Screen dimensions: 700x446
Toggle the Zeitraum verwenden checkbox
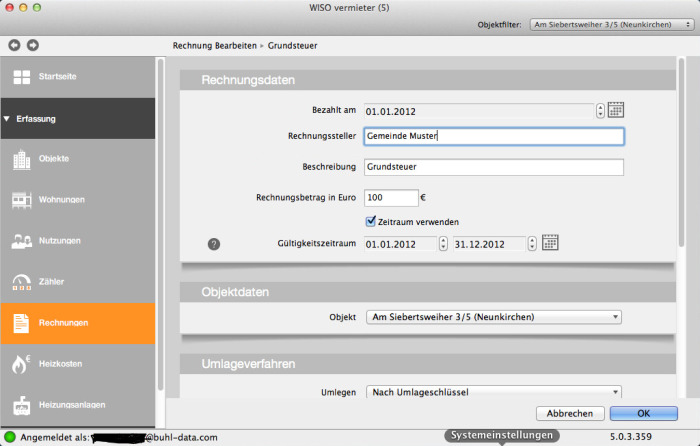tap(371, 221)
